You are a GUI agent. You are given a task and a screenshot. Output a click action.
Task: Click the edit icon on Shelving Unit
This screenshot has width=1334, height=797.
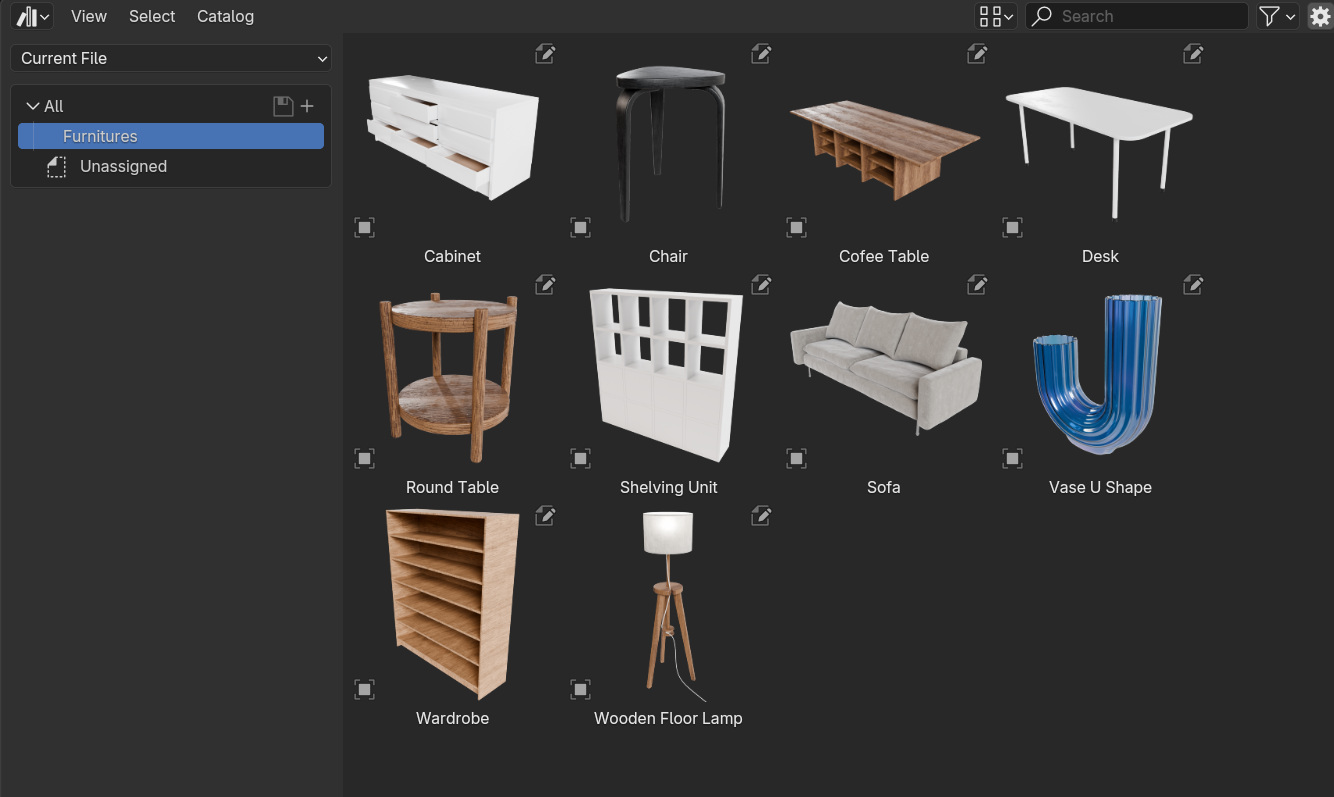761,285
